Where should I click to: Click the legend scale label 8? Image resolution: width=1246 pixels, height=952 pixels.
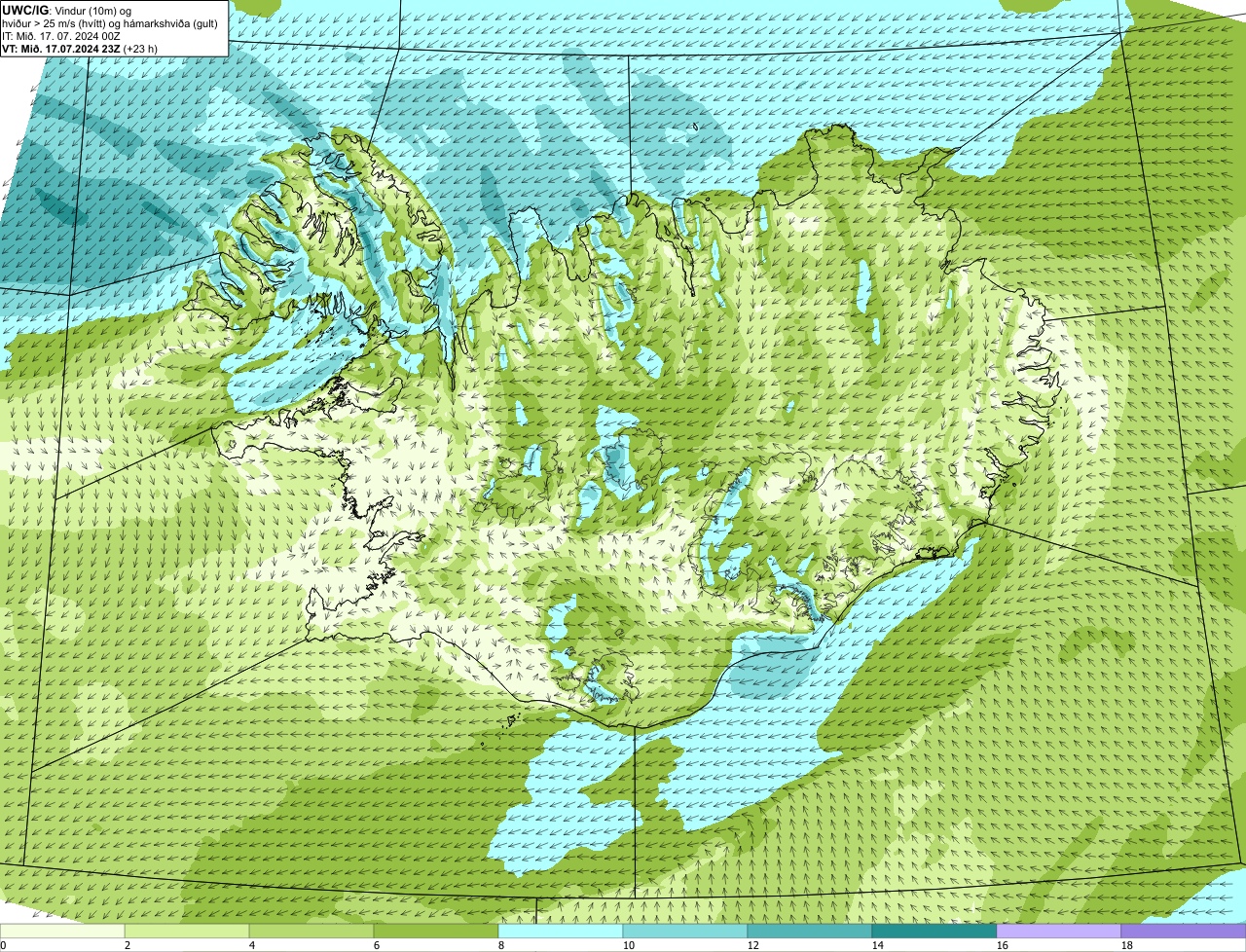[501, 945]
